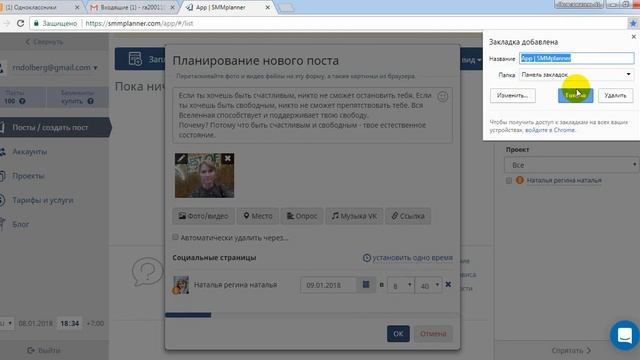Confirm post with OK button

[398, 333]
